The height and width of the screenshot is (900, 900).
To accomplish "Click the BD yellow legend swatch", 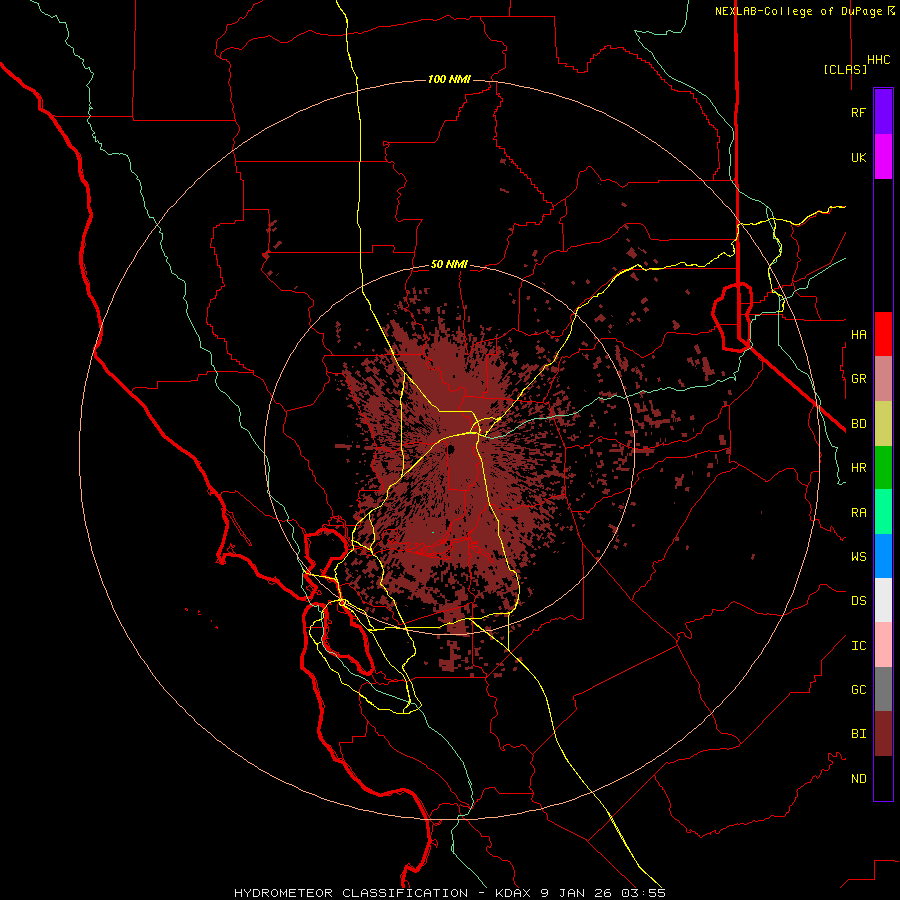I will click(883, 424).
